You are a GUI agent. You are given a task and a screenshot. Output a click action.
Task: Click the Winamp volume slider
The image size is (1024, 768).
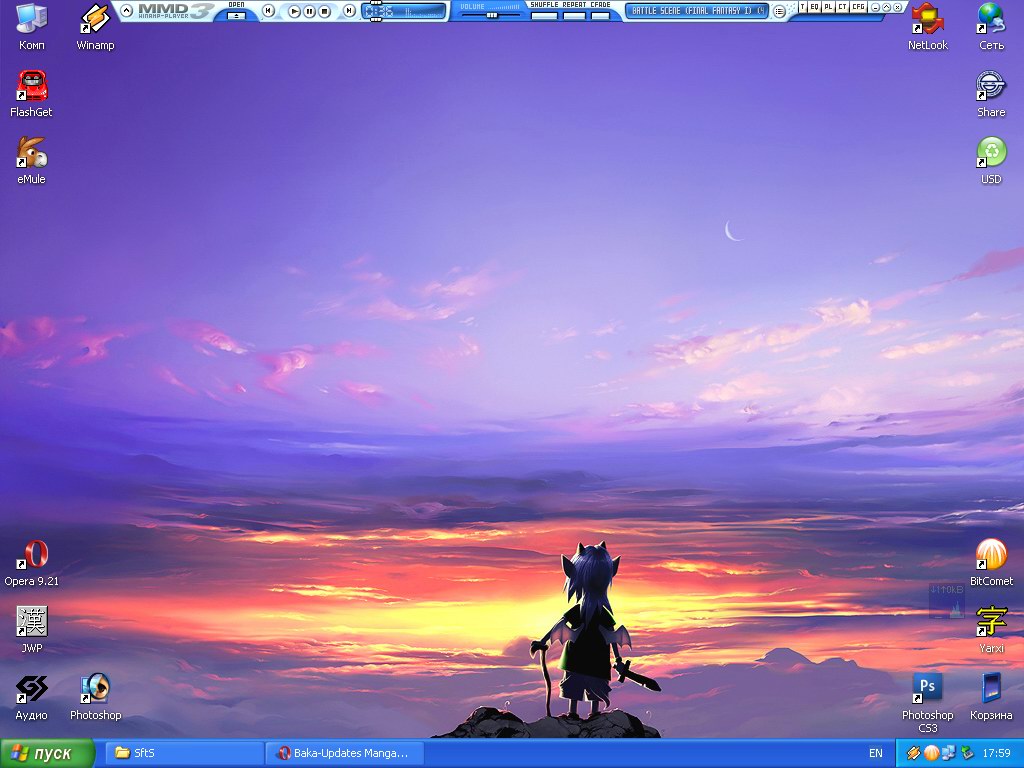[x=490, y=15]
